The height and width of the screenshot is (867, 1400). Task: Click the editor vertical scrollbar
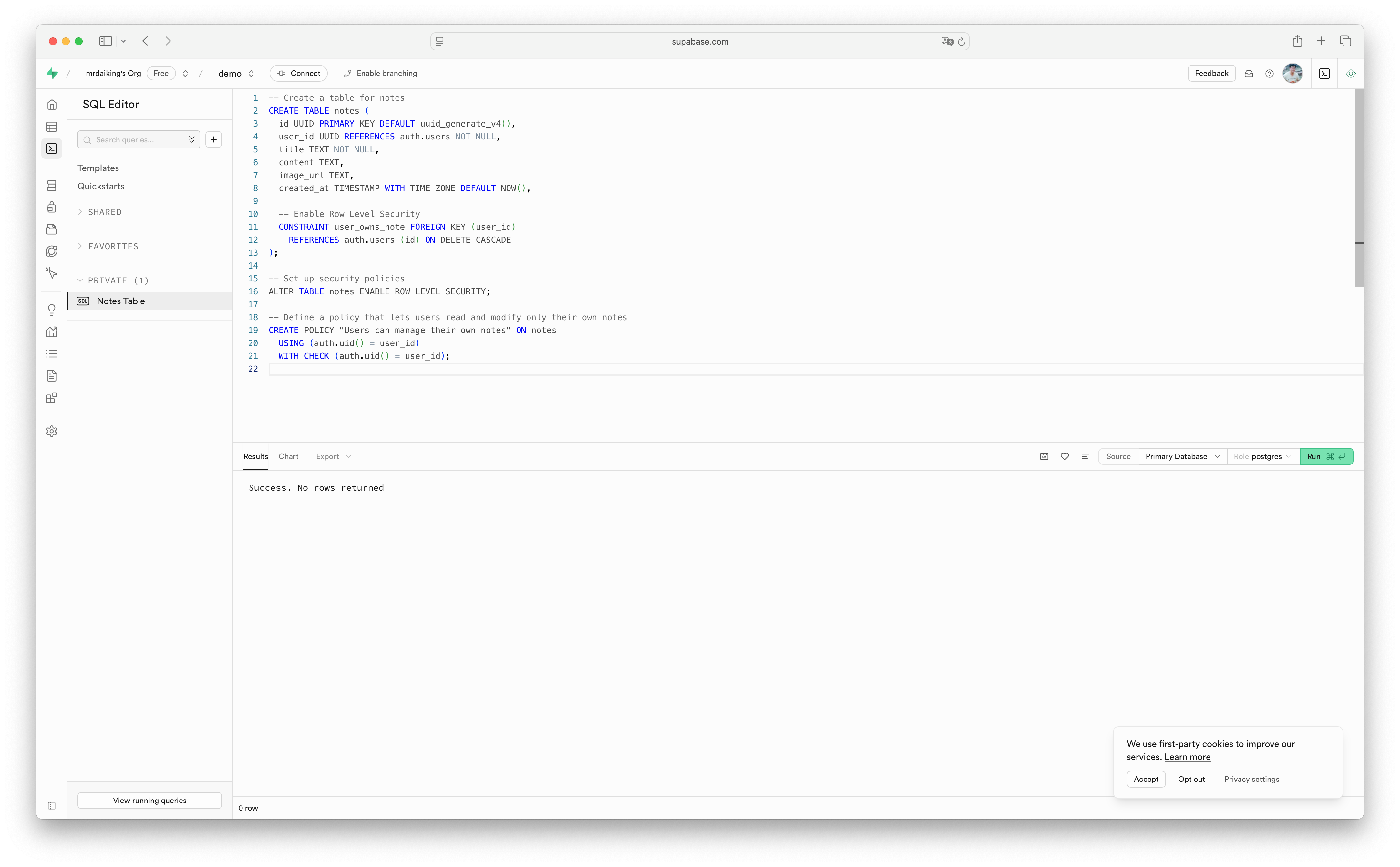point(1359,188)
